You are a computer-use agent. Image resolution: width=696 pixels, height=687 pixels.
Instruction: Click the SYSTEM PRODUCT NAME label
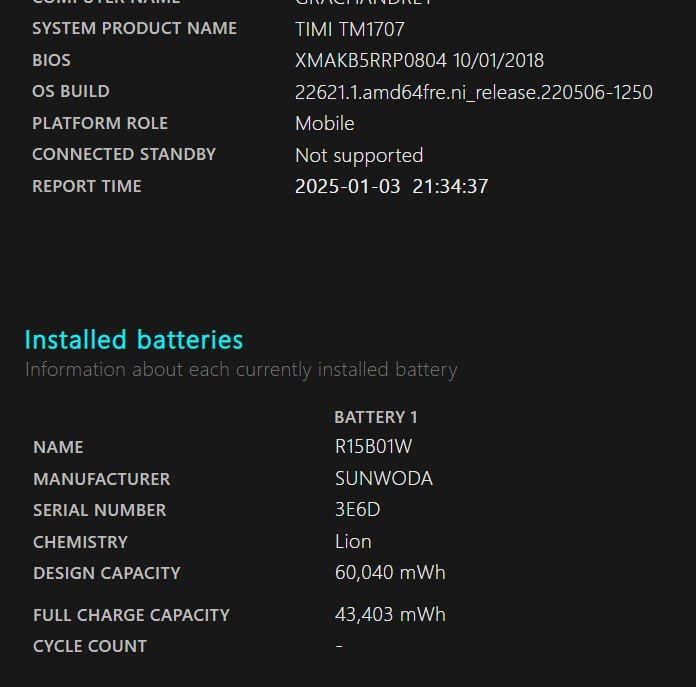(134, 28)
